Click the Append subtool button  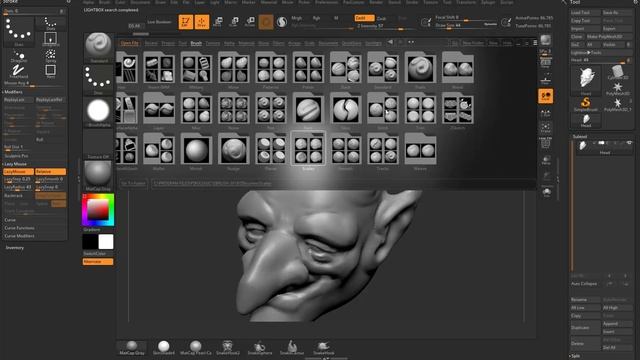[x=617, y=324]
